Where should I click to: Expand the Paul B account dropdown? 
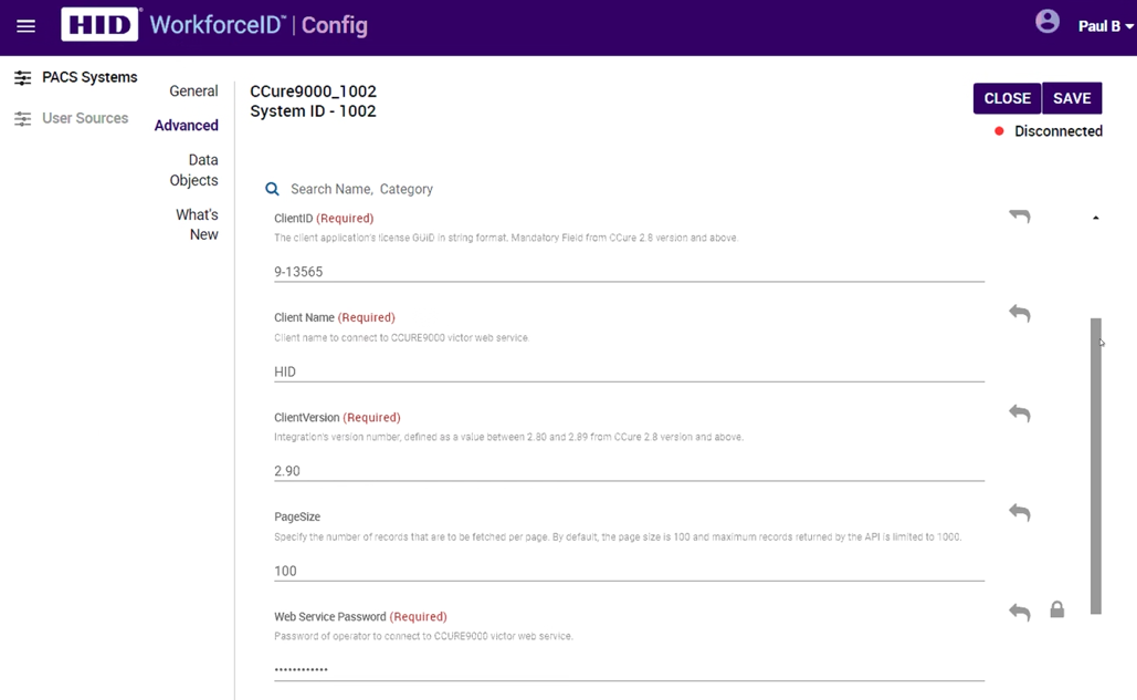pyautogui.click(x=1105, y=26)
